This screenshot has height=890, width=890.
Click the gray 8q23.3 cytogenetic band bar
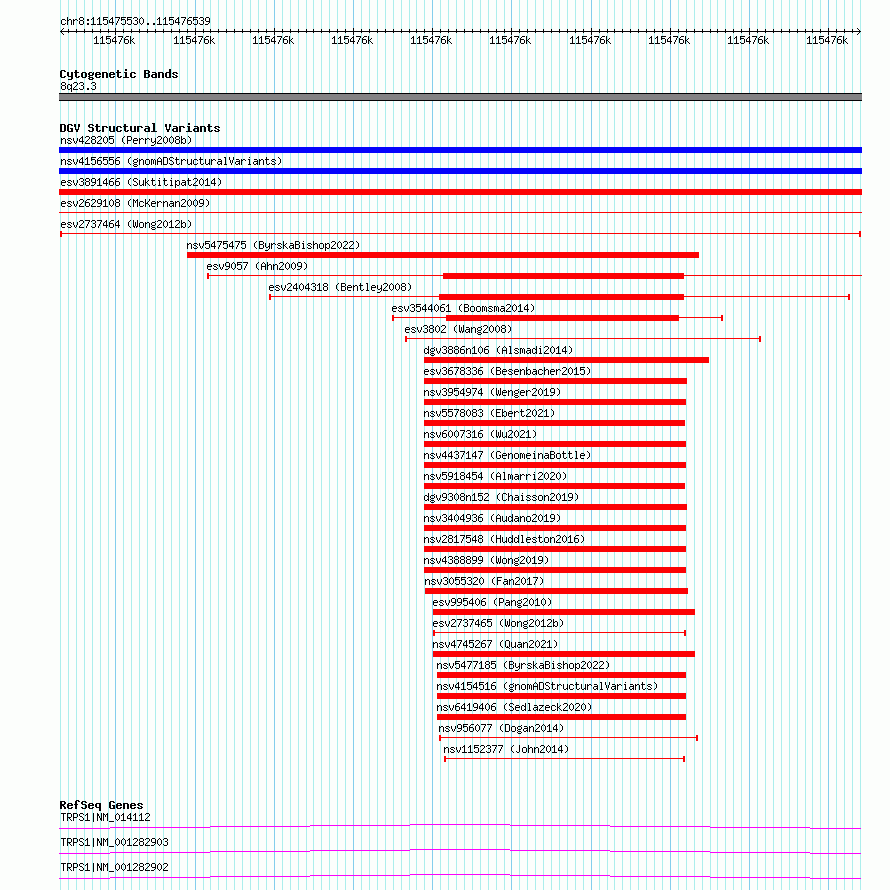click(460, 97)
